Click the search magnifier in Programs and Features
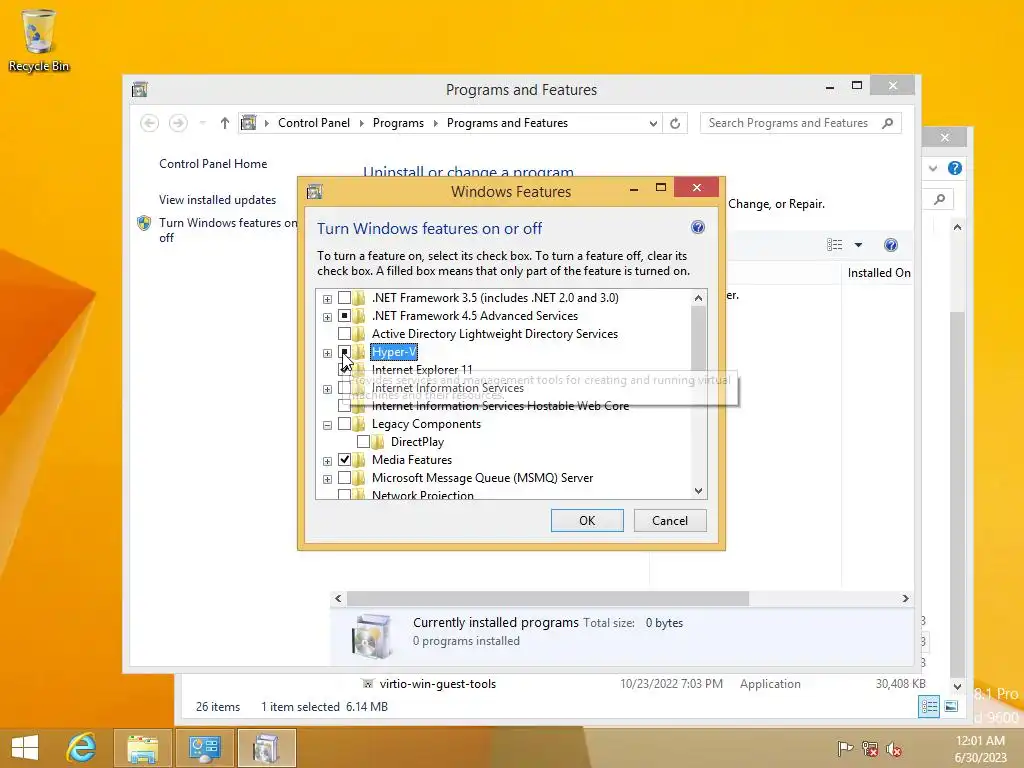Screen dimensions: 1024x768 coord(887,123)
